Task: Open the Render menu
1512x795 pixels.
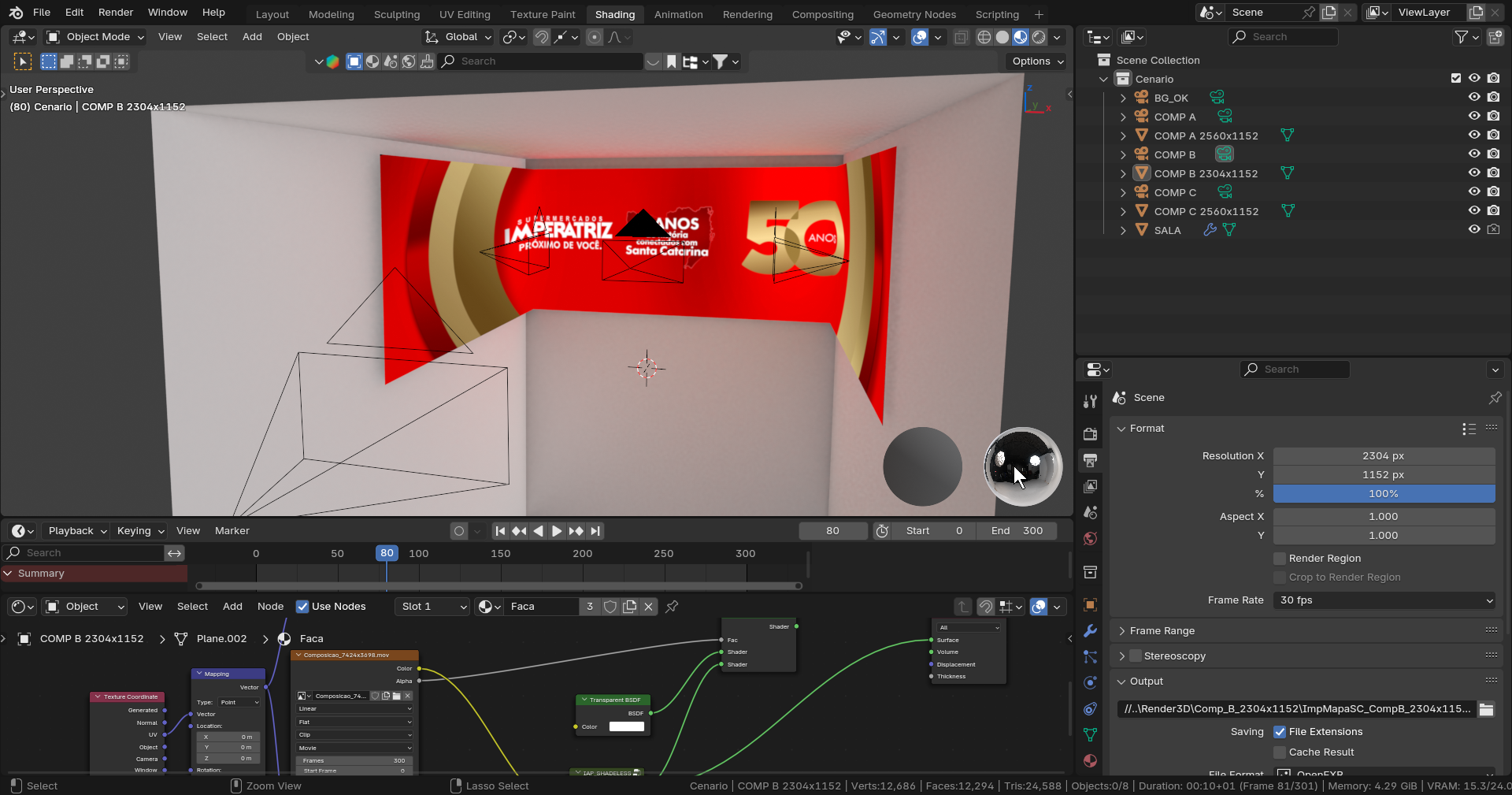Action: (x=116, y=13)
